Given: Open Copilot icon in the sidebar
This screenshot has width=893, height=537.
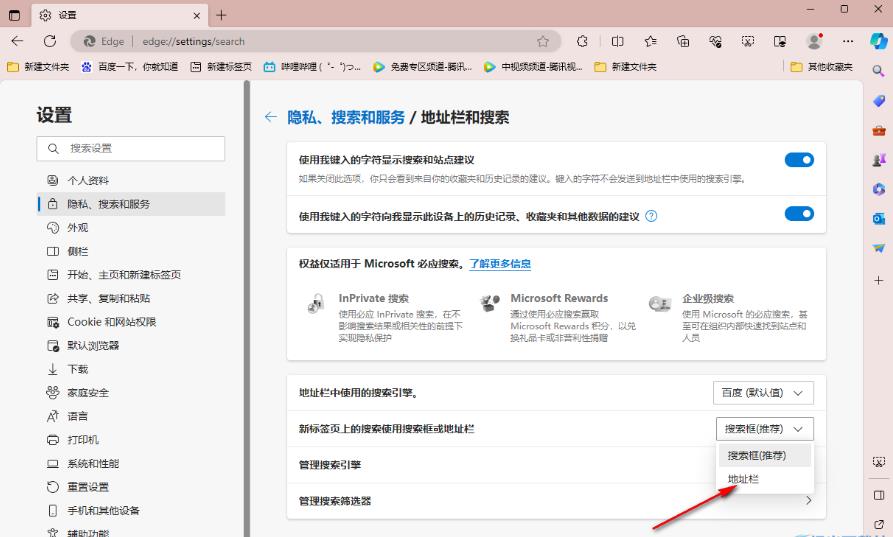Looking at the screenshot, I should click(879, 41).
